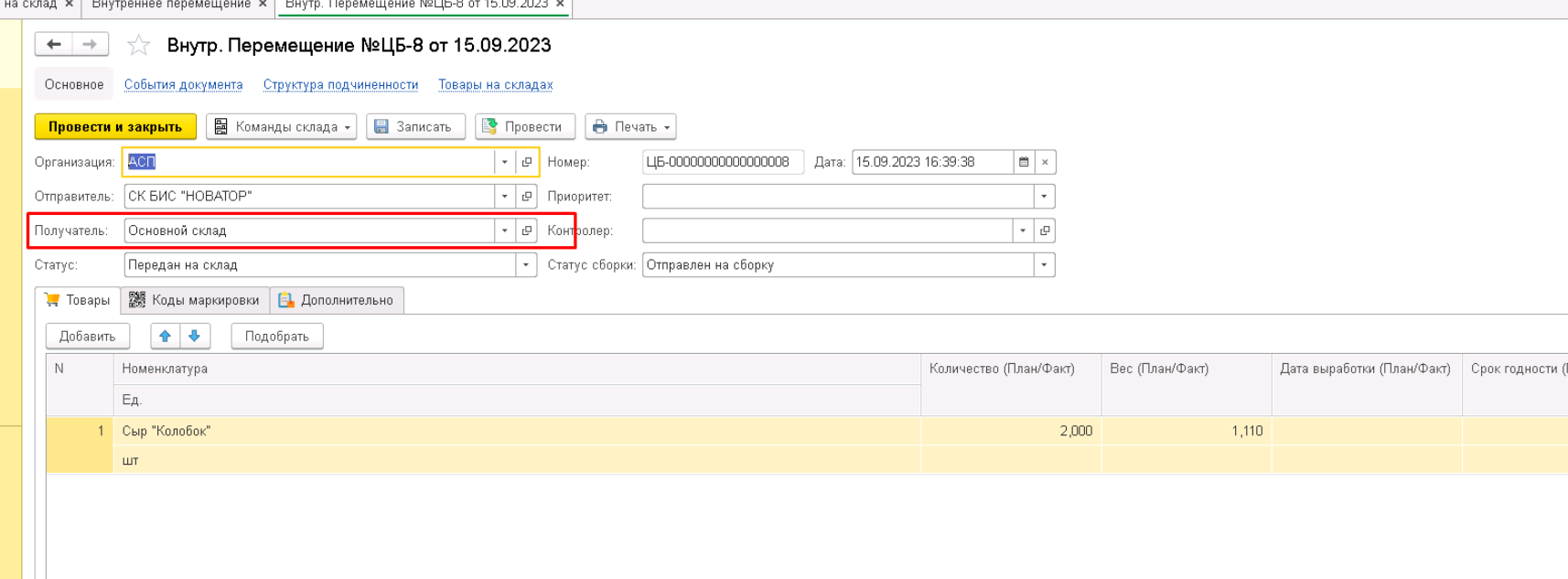
Task: Open the Печать menu
Action: [x=630, y=127]
